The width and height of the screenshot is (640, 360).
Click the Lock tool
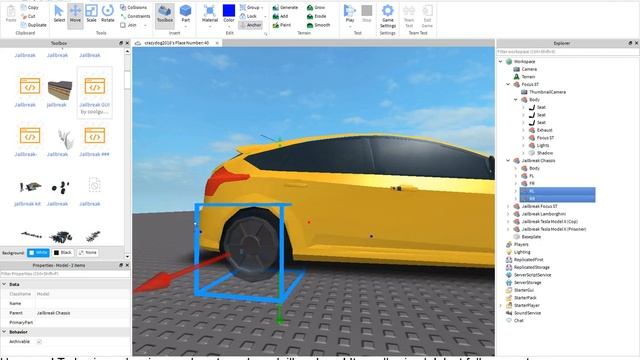[249, 16]
